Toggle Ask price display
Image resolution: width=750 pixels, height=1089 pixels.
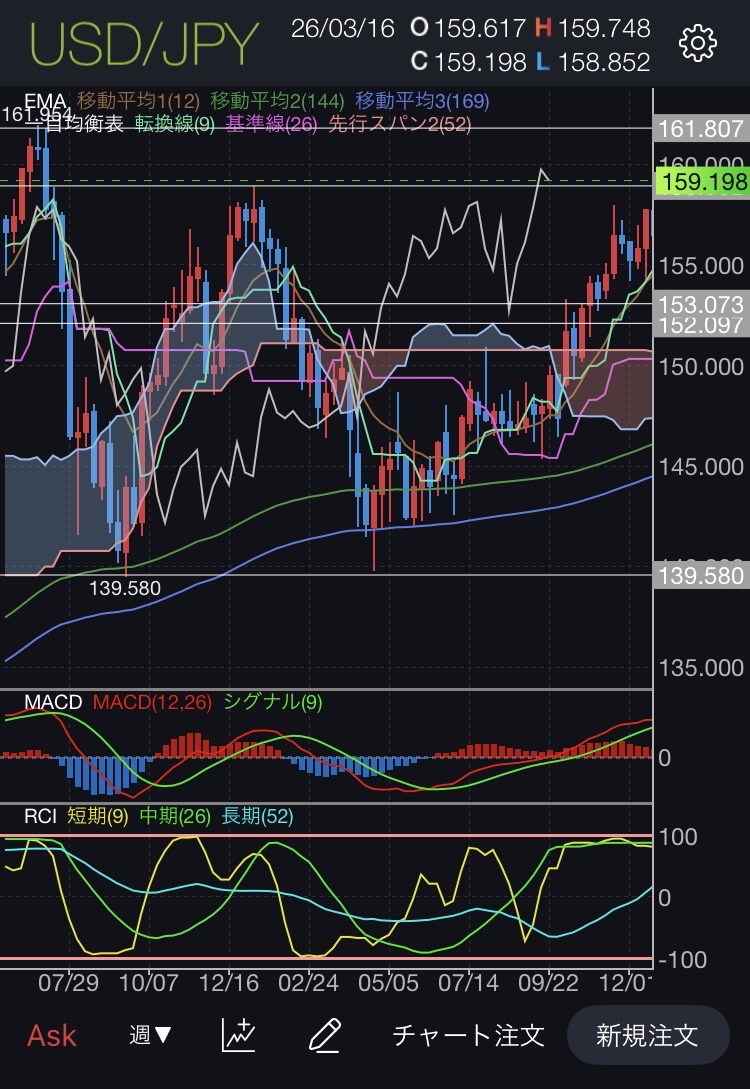52,1035
